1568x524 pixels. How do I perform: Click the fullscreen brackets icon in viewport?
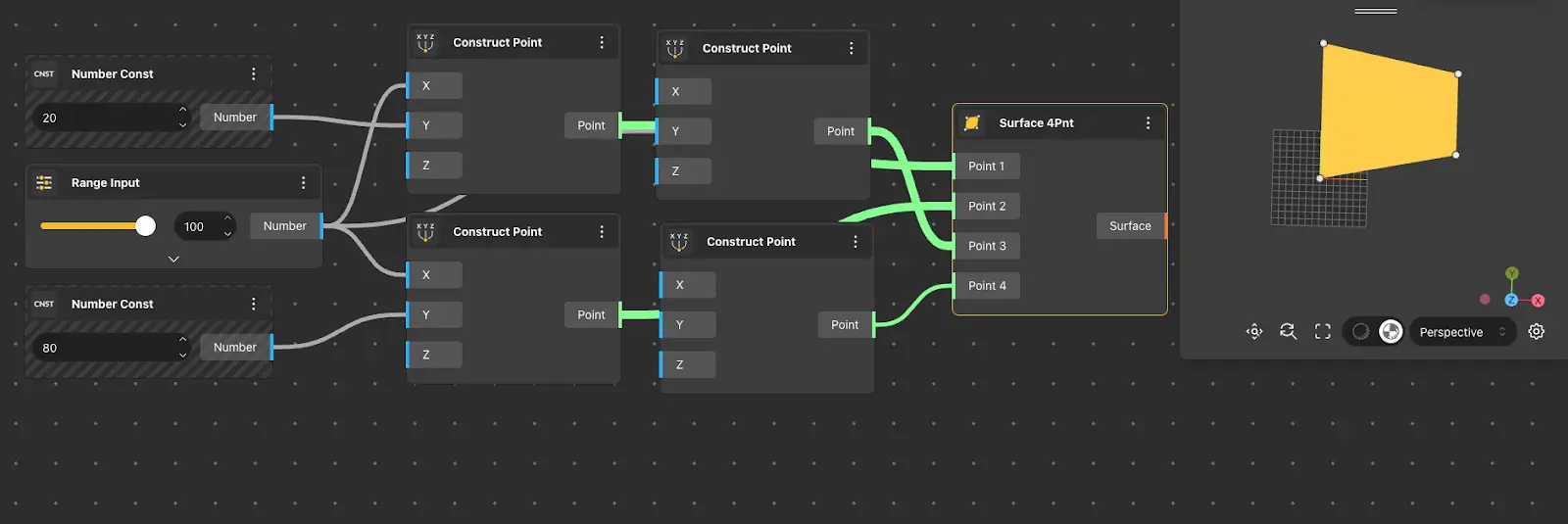[1322, 332]
